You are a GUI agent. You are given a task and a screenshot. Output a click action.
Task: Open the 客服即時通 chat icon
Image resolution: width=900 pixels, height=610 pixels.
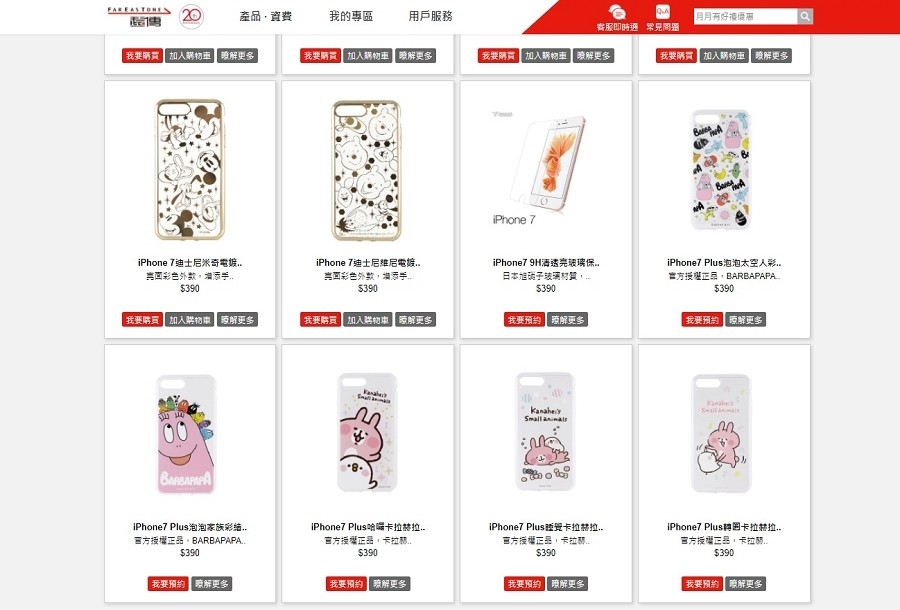coord(617,17)
